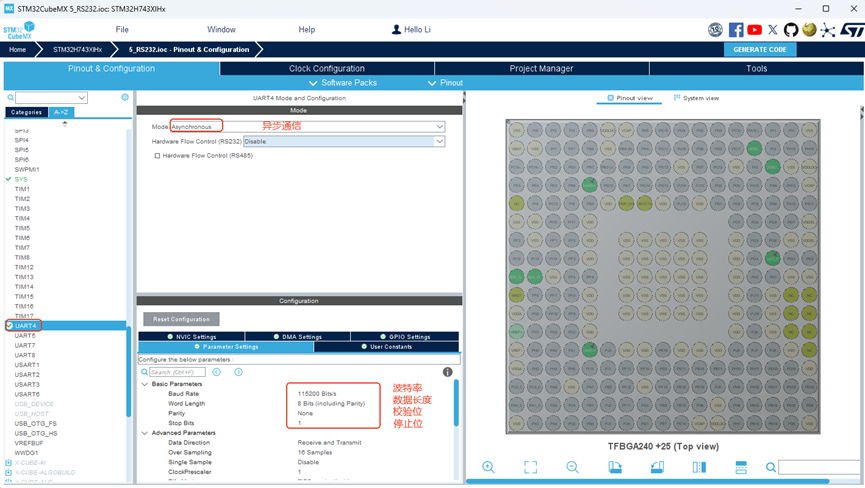This screenshot has width=865, height=488.
Task: Click the parameter search magnifier icon
Action: (145, 372)
